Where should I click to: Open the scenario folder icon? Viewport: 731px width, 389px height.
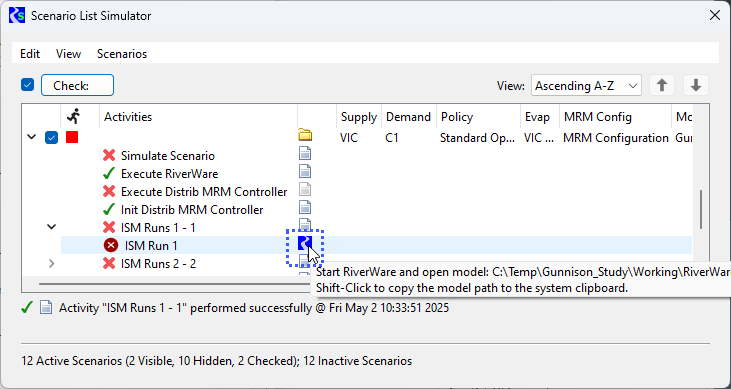tap(305, 136)
